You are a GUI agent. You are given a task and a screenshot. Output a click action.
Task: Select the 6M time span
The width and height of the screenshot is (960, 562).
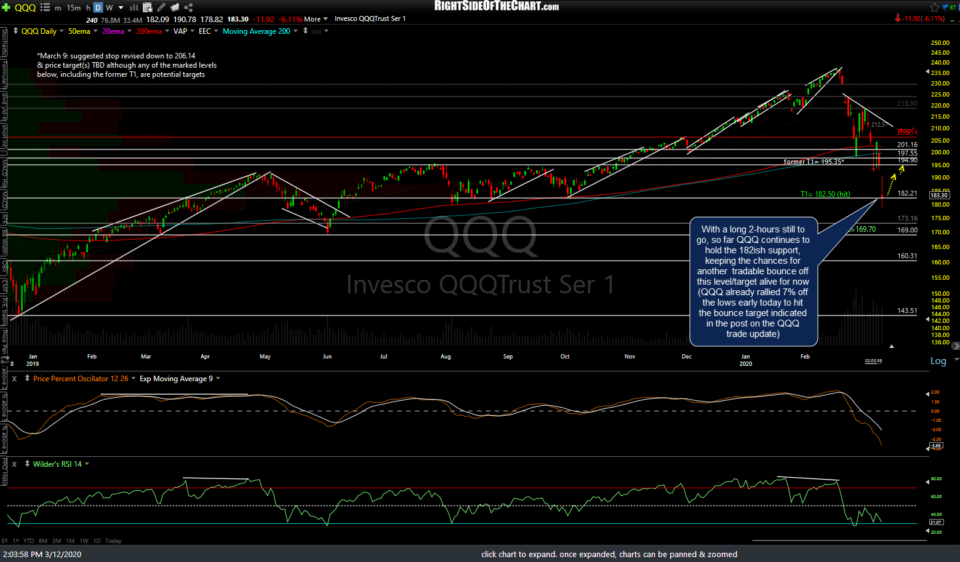(x=43, y=541)
